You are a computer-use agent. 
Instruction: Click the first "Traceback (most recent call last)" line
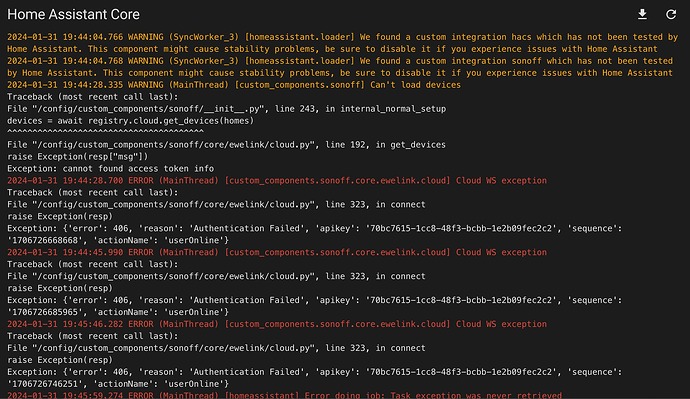click(92, 97)
